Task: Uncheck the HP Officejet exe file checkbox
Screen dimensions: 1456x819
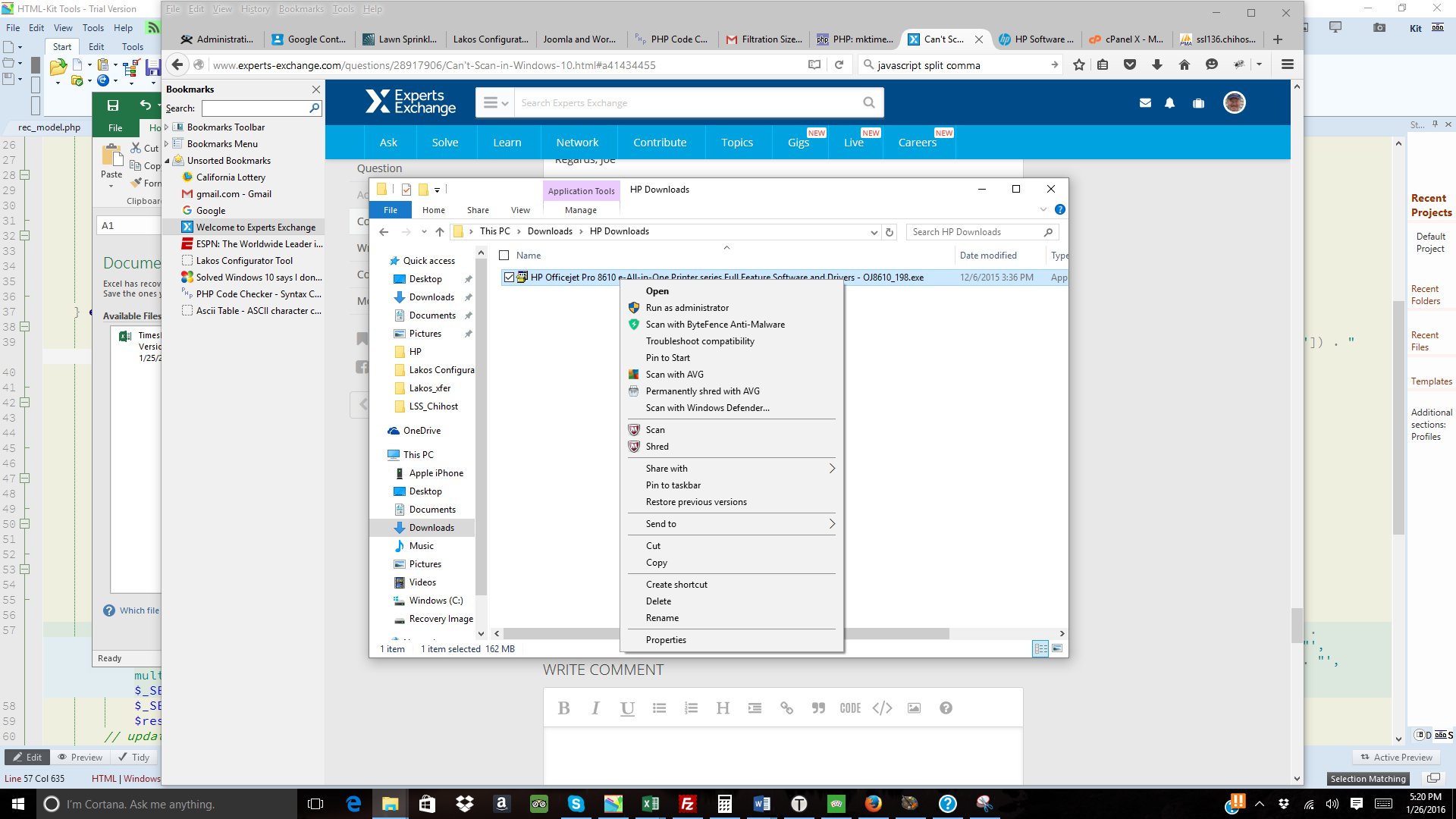Action: [x=509, y=278]
